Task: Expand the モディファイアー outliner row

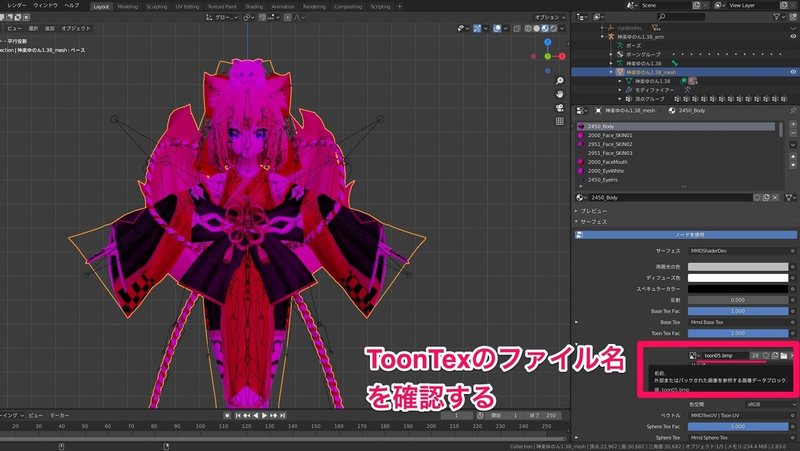Action: click(x=620, y=90)
